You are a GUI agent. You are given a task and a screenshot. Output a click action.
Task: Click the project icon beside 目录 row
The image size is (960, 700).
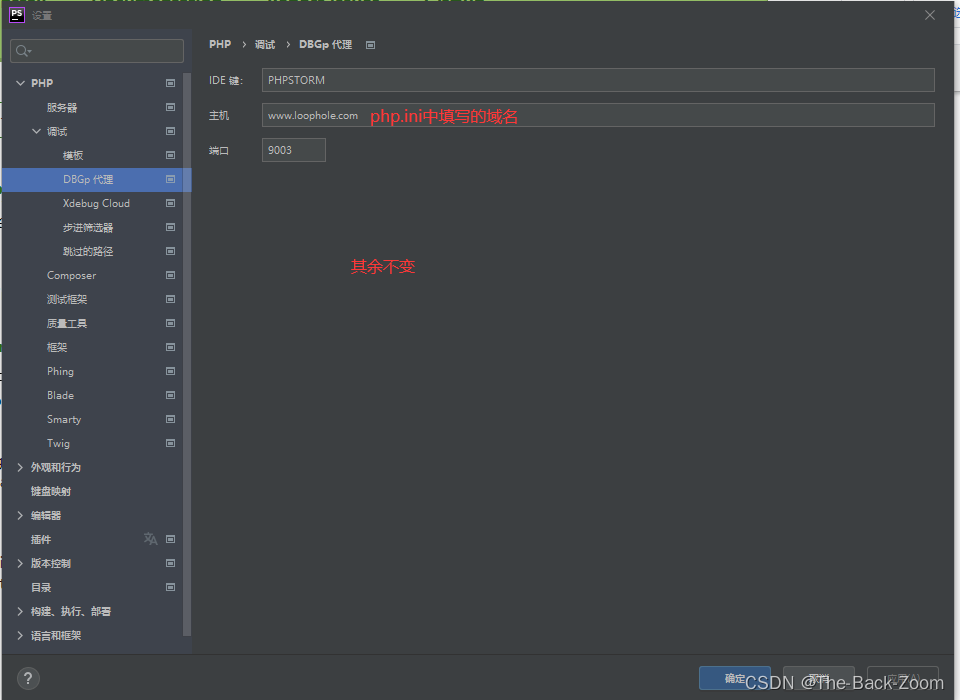(x=170, y=587)
